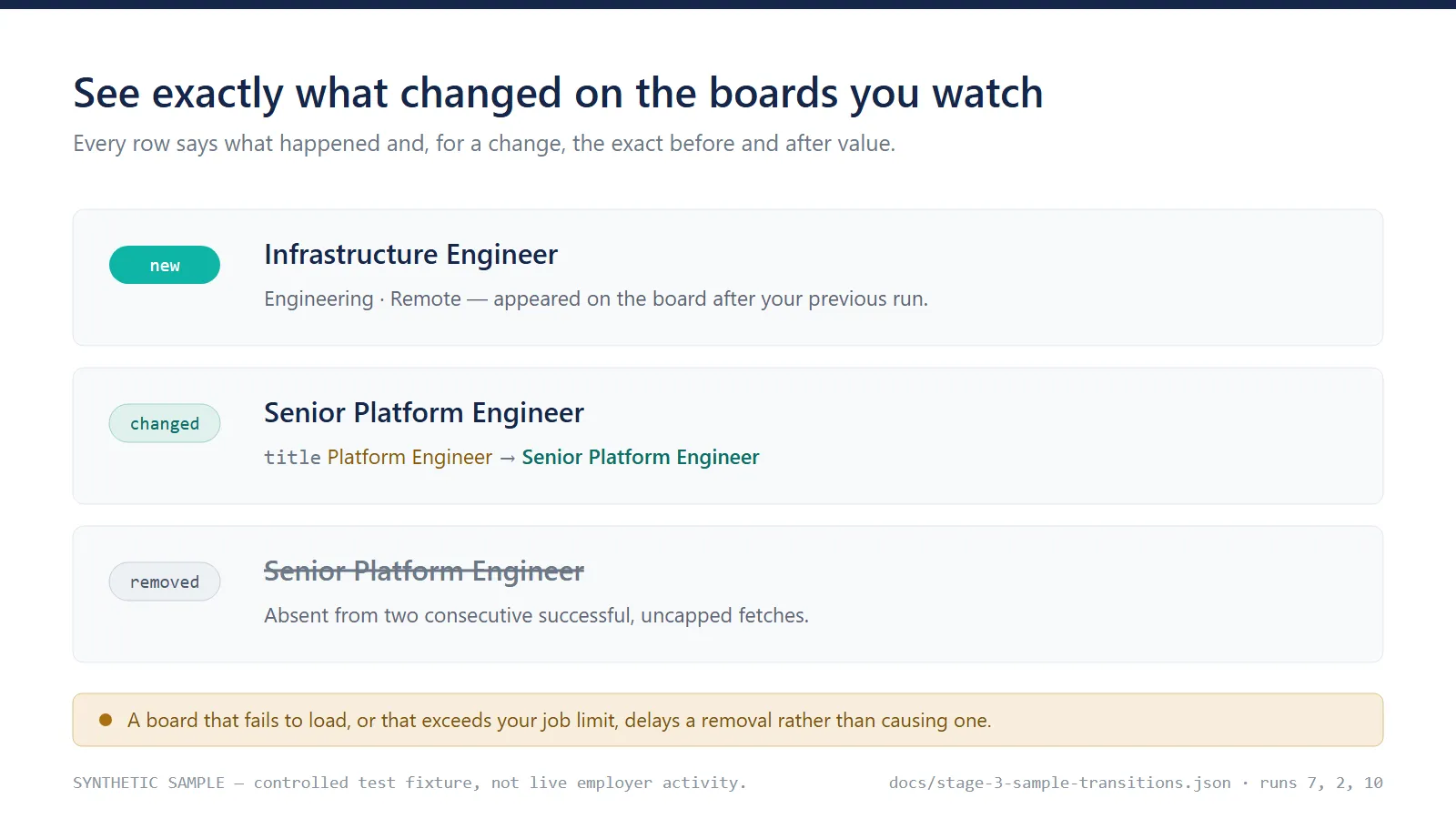Viewport: 1456px width, 819px height.
Task: Click the "changed" status badge
Action: click(165, 423)
